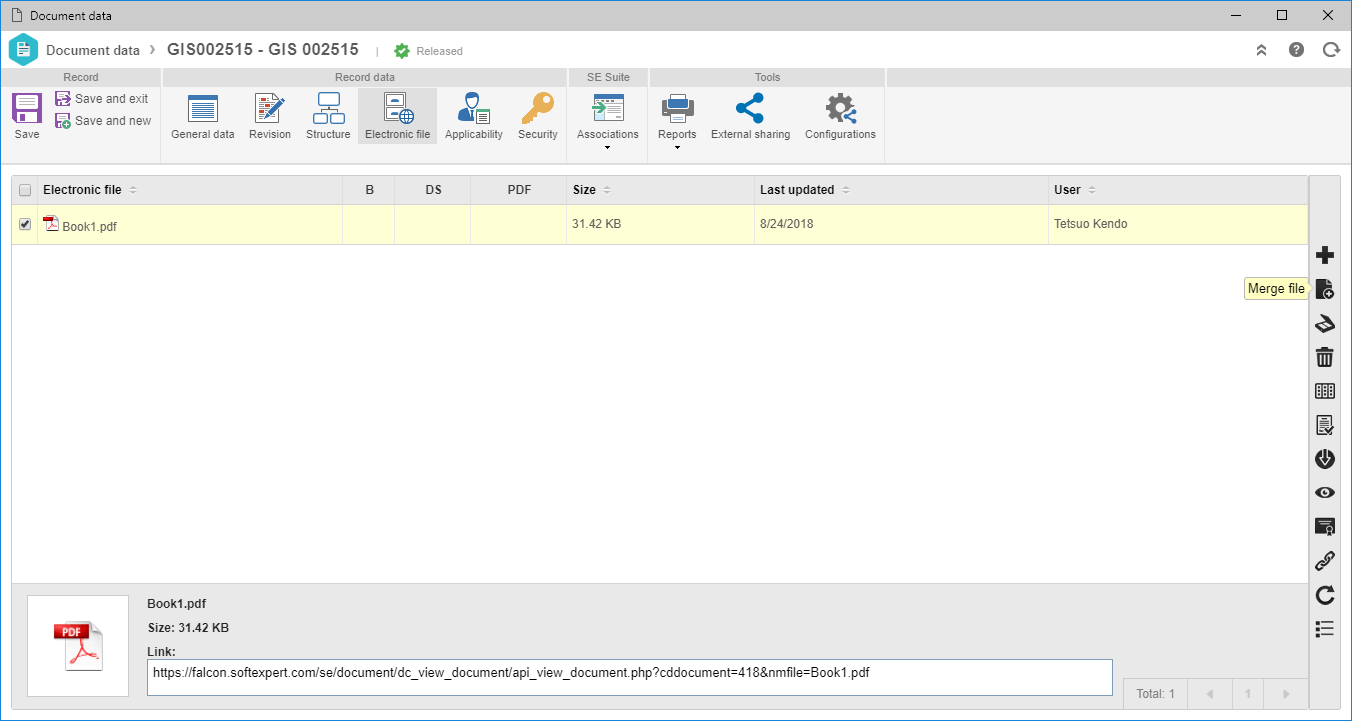Go to previous page arrow
The width and height of the screenshot is (1352, 721).
(x=1209, y=693)
